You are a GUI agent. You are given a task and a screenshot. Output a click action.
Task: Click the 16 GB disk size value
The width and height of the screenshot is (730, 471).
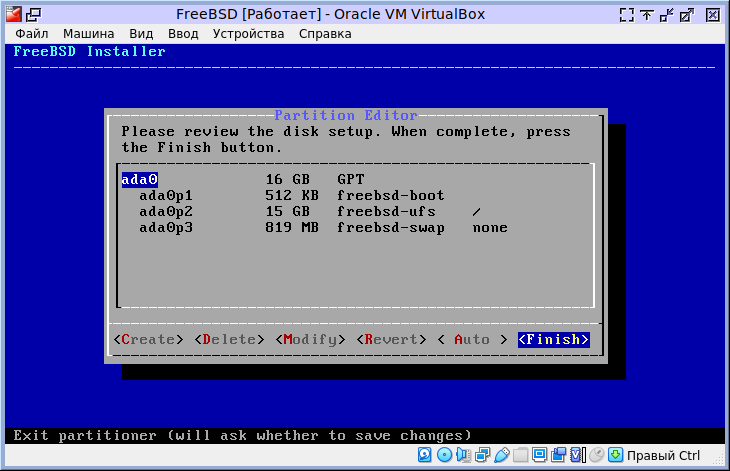click(288, 180)
